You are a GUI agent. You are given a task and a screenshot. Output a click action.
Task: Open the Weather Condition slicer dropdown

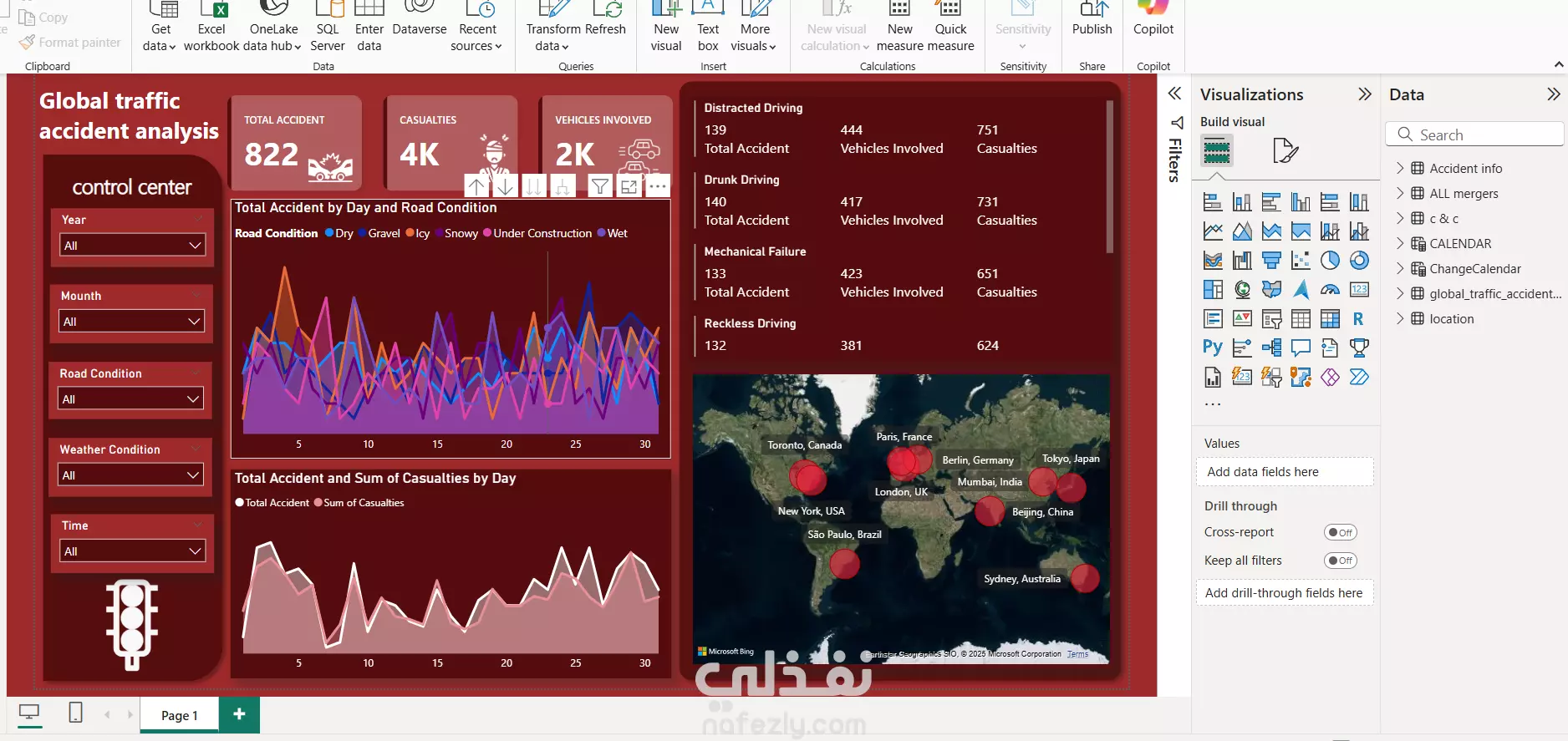click(x=131, y=475)
